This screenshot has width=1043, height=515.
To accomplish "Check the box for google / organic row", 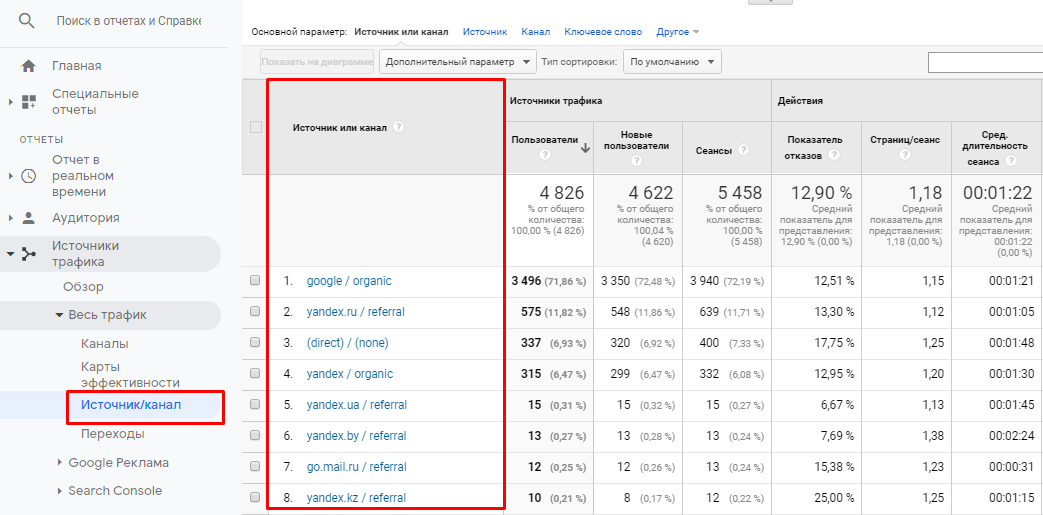I will [255, 281].
